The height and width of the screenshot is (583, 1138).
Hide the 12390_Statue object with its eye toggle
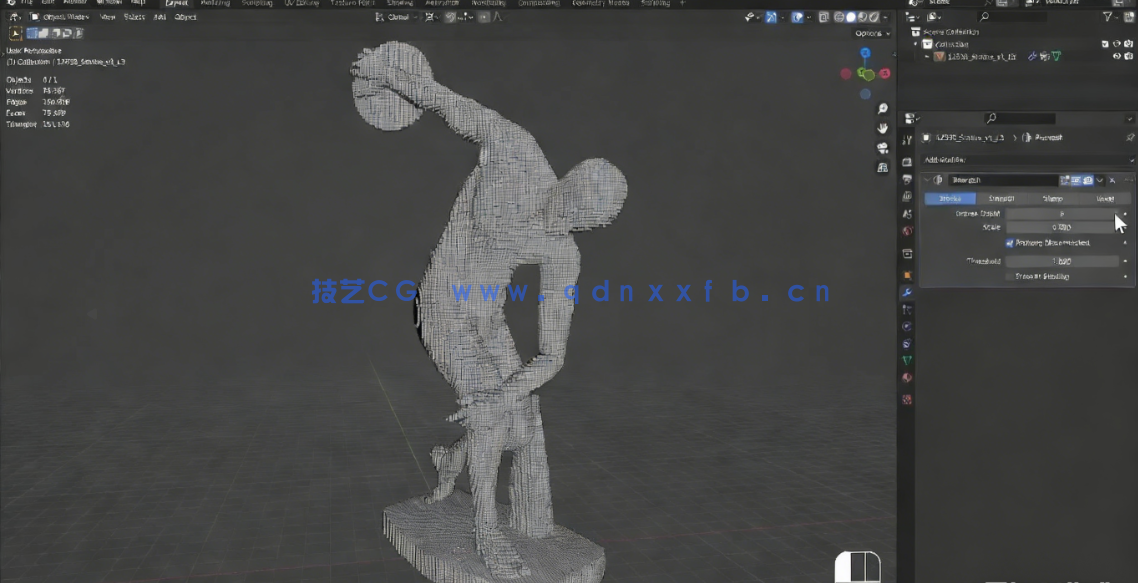coord(1117,56)
